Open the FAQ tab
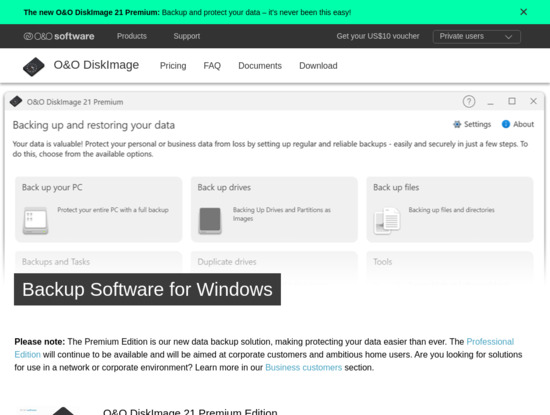The height and width of the screenshot is (415, 550). pyautogui.click(x=212, y=66)
